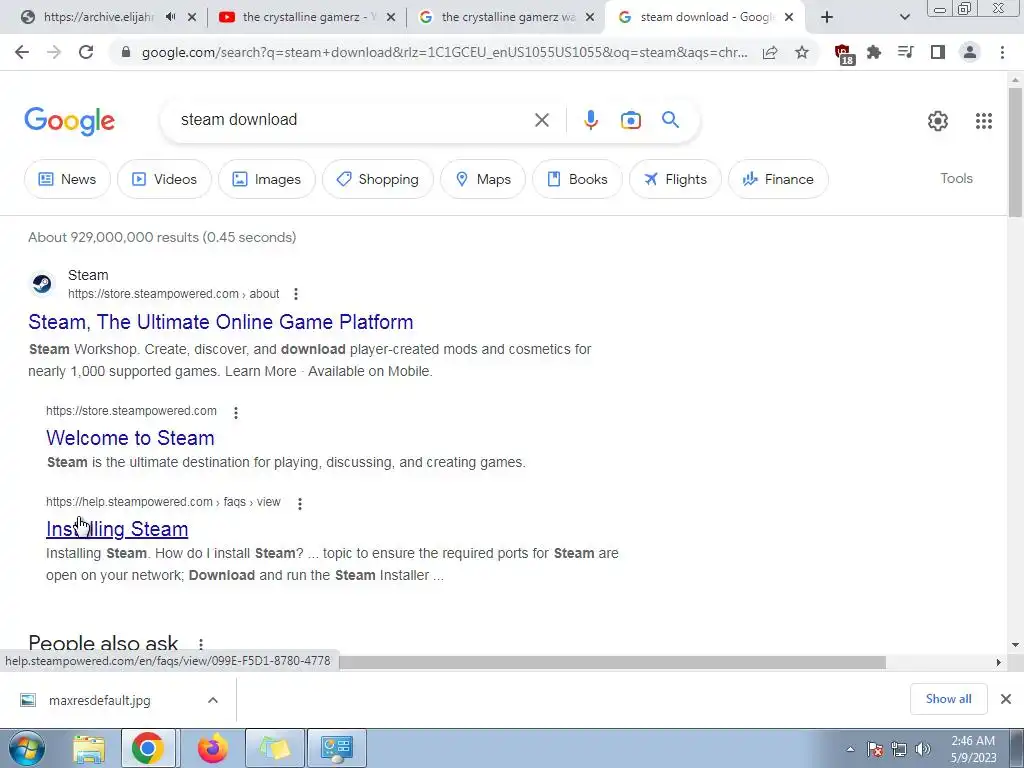
Task: Bookmark page with the star icon
Action: tap(802, 52)
